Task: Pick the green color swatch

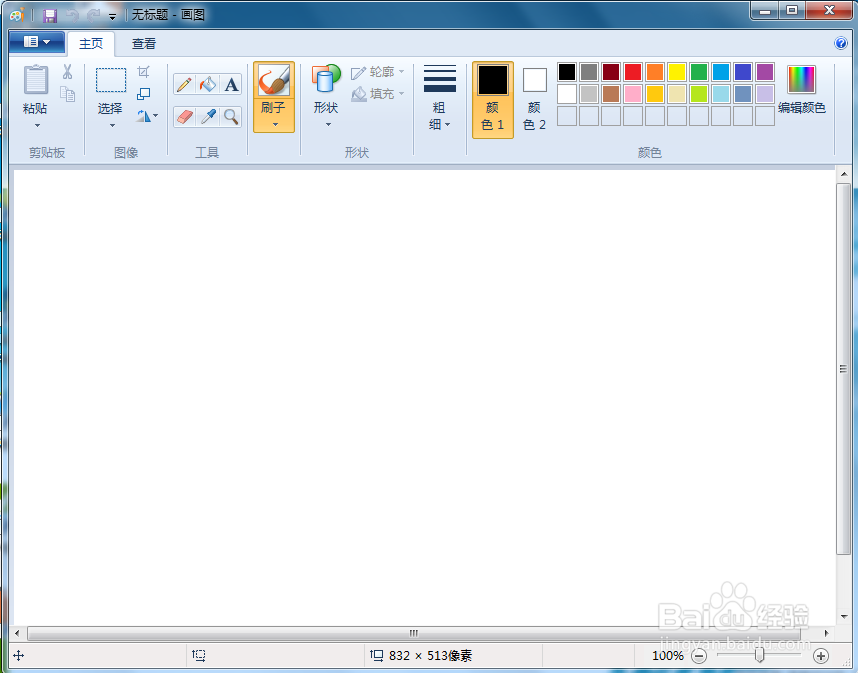Action: click(x=699, y=72)
